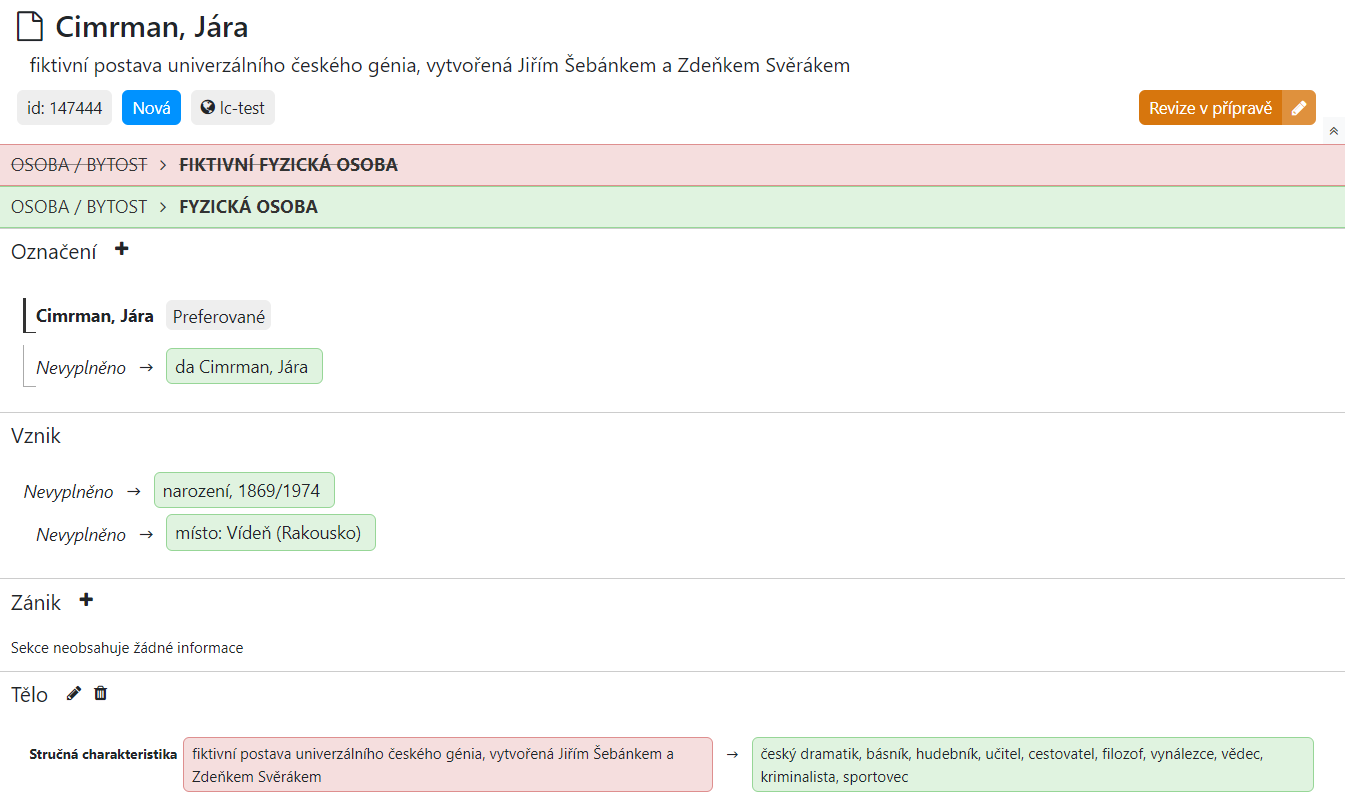Click the id: 147444 badge
Image resolution: width=1345 pixels, height=798 pixels.
pos(64,107)
